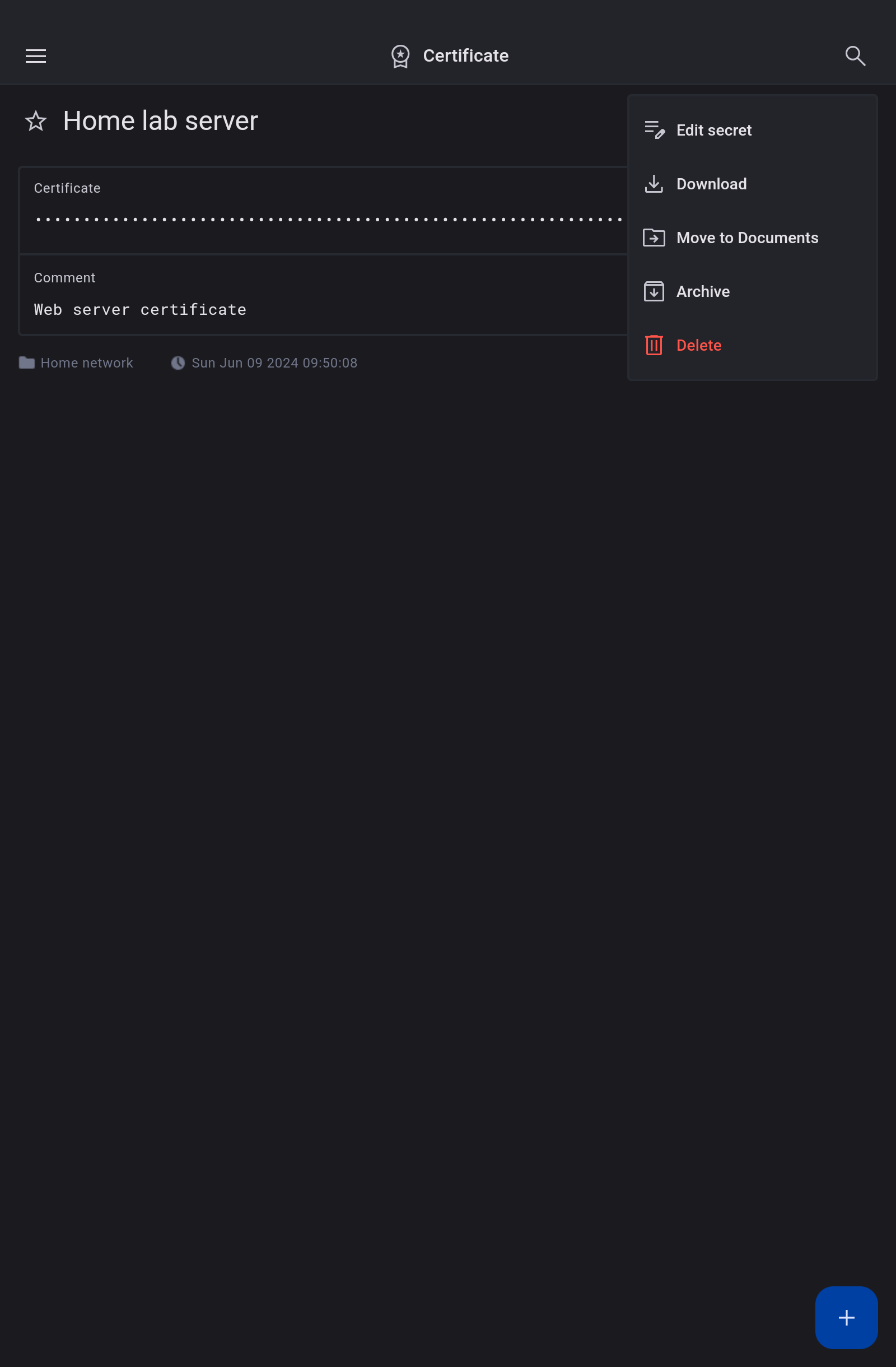Choose the Archive menu entry
This screenshot has width=896, height=1367.
703,292
